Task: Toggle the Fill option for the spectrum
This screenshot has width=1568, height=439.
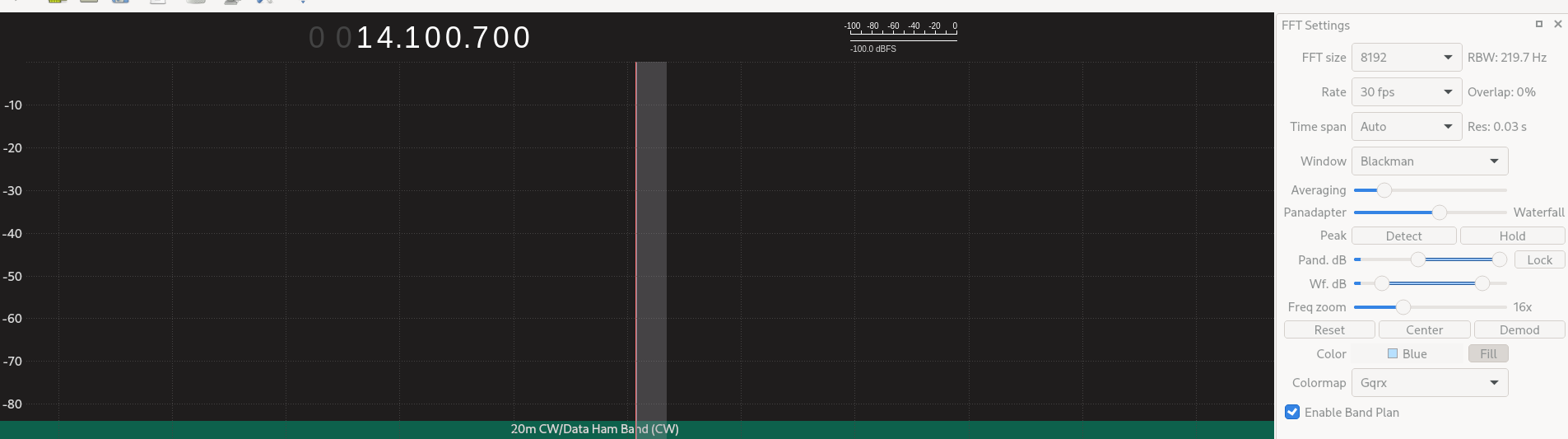Action: tap(1487, 354)
